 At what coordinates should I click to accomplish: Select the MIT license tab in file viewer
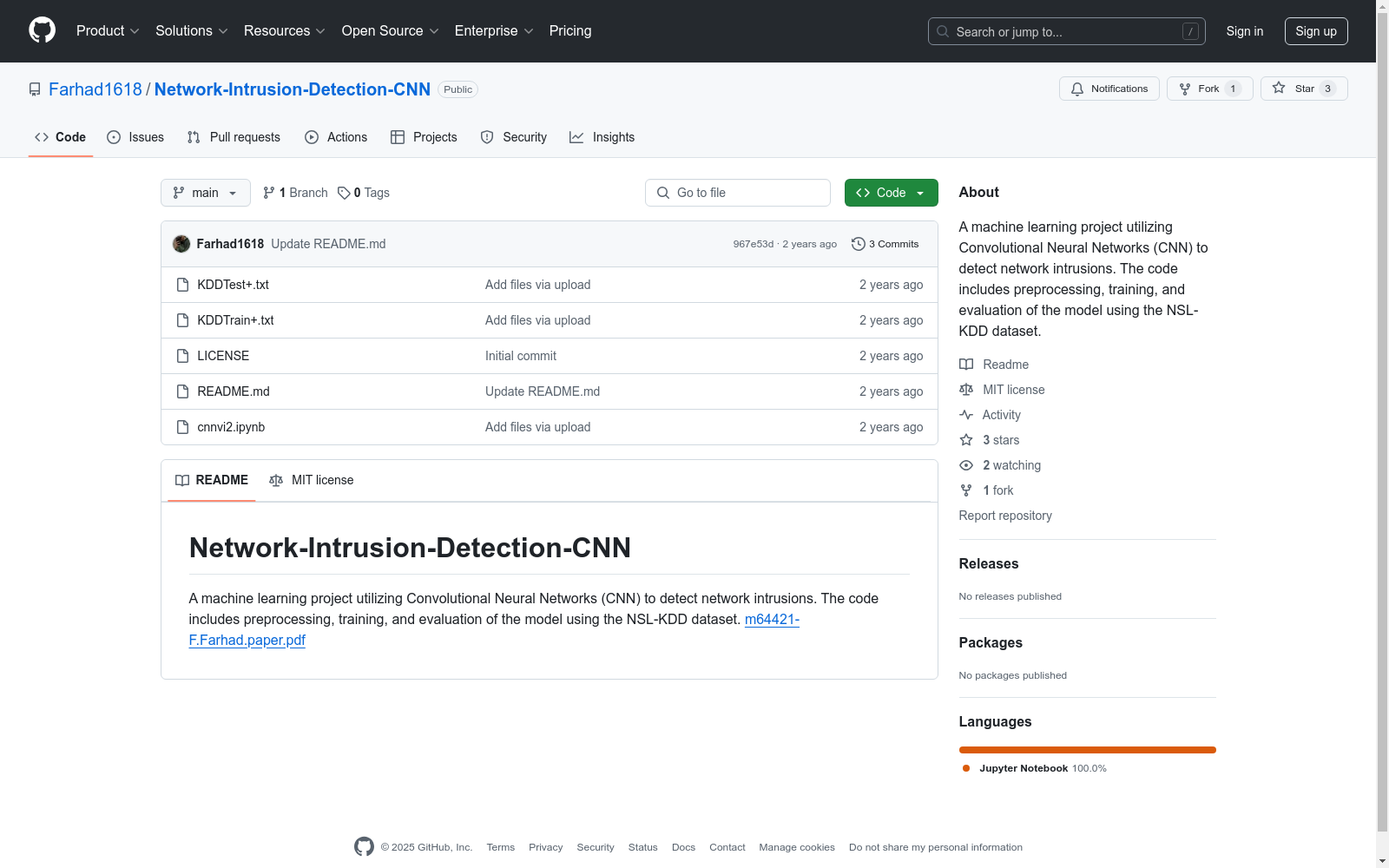pyautogui.click(x=312, y=480)
